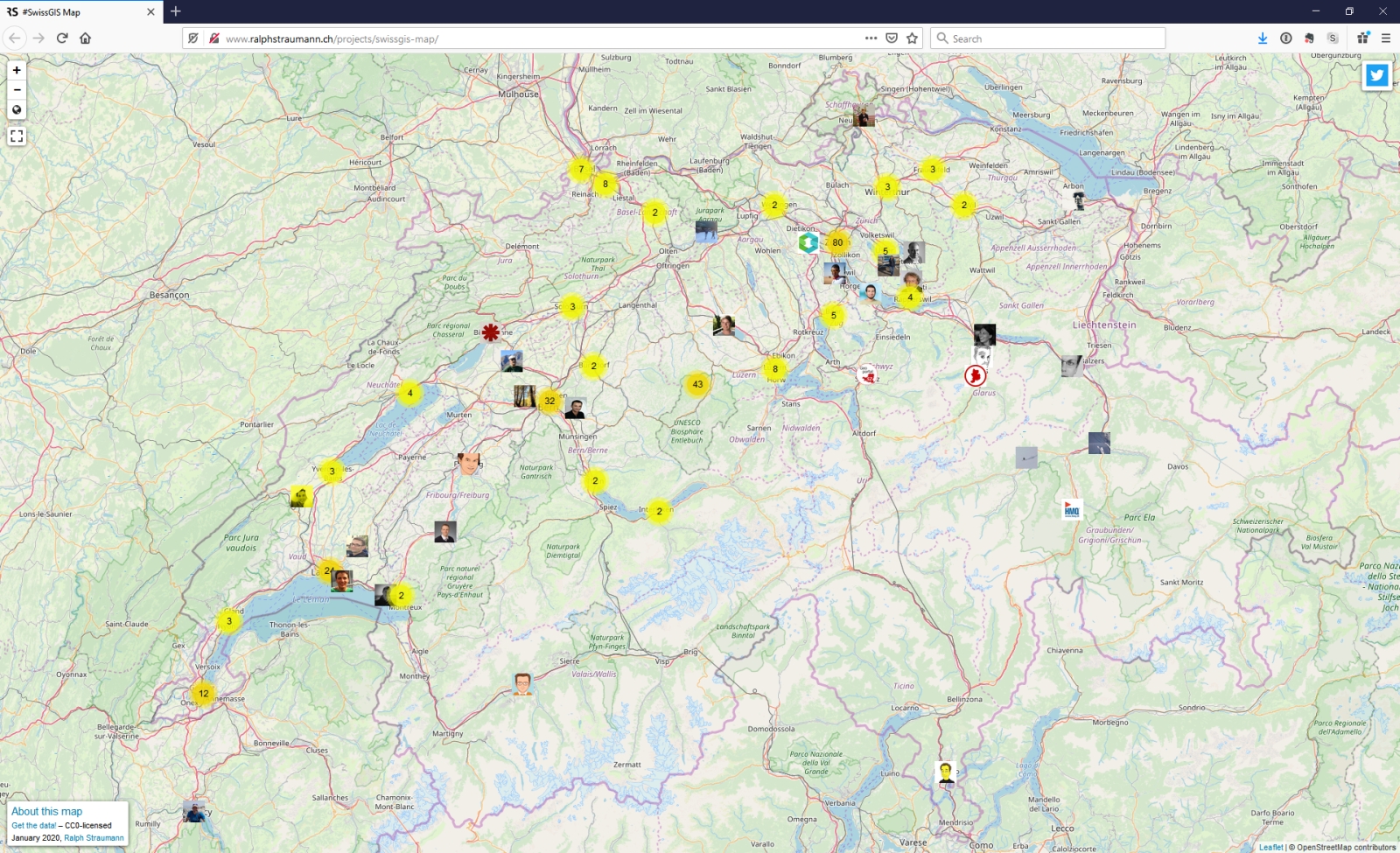Toggle the What's New gift panel
Screen dimensions: 1400x853
(1361, 38)
